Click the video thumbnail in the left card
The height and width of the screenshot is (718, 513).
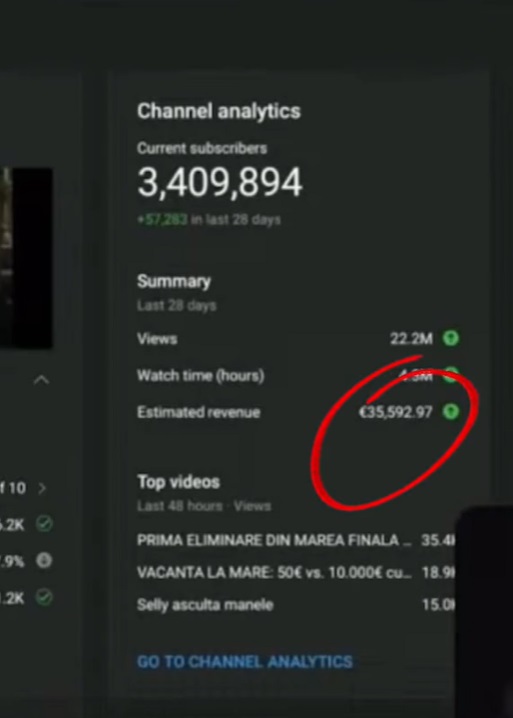click(x=26, y=258)
